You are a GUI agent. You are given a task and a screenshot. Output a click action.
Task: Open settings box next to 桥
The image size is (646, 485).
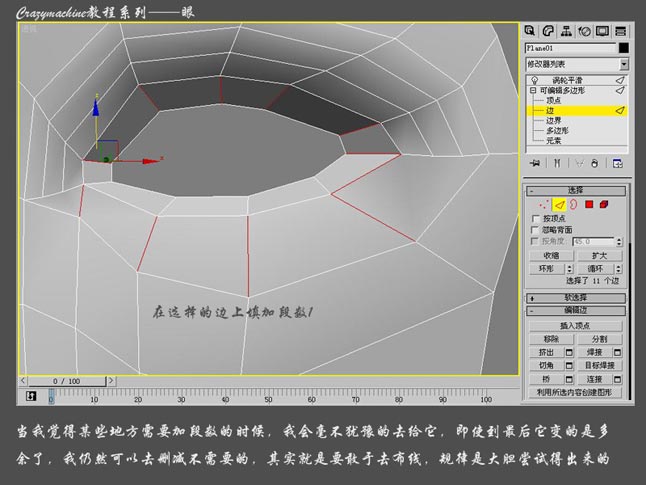pyautogui.click(x=569, y=380)
